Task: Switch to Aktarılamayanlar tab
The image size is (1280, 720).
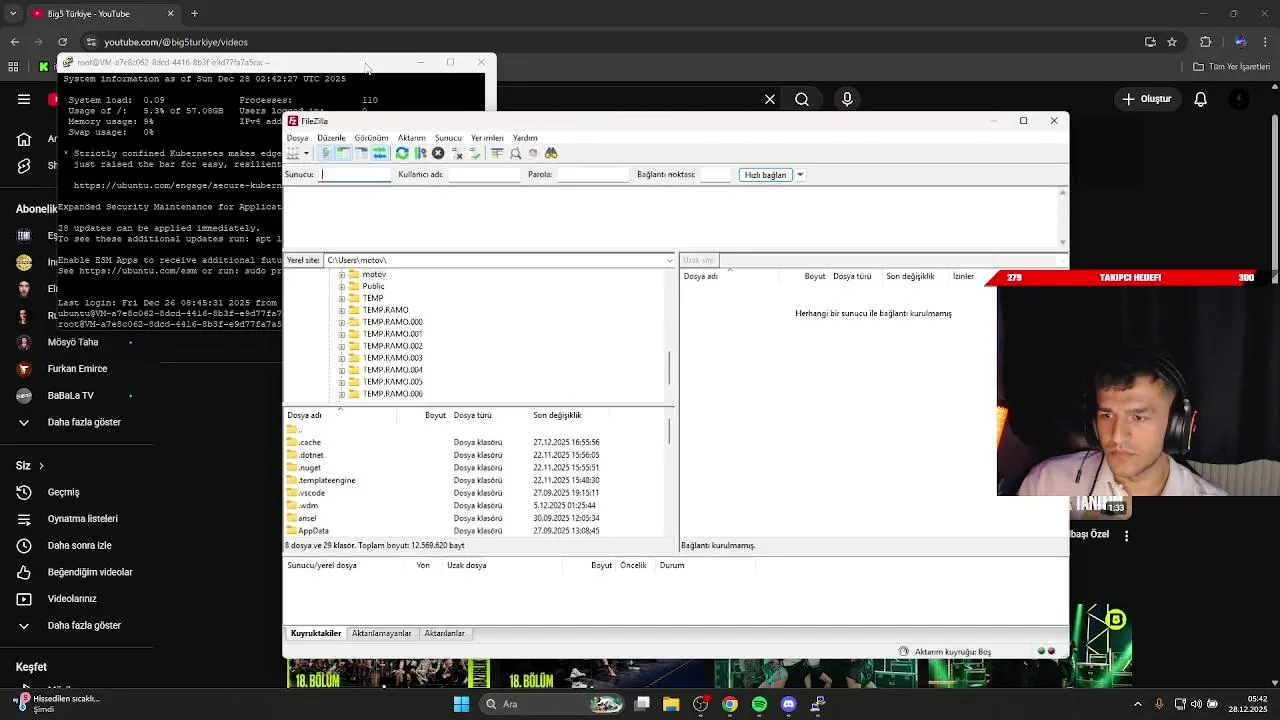Action: point(382,633)
